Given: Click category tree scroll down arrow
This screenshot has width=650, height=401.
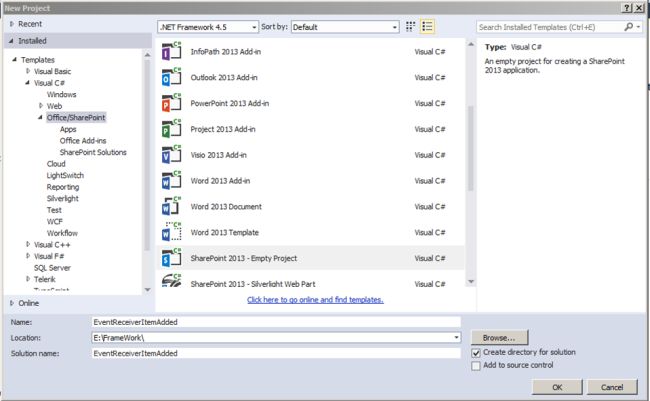Looking at the screenshot, I should 147,289.
